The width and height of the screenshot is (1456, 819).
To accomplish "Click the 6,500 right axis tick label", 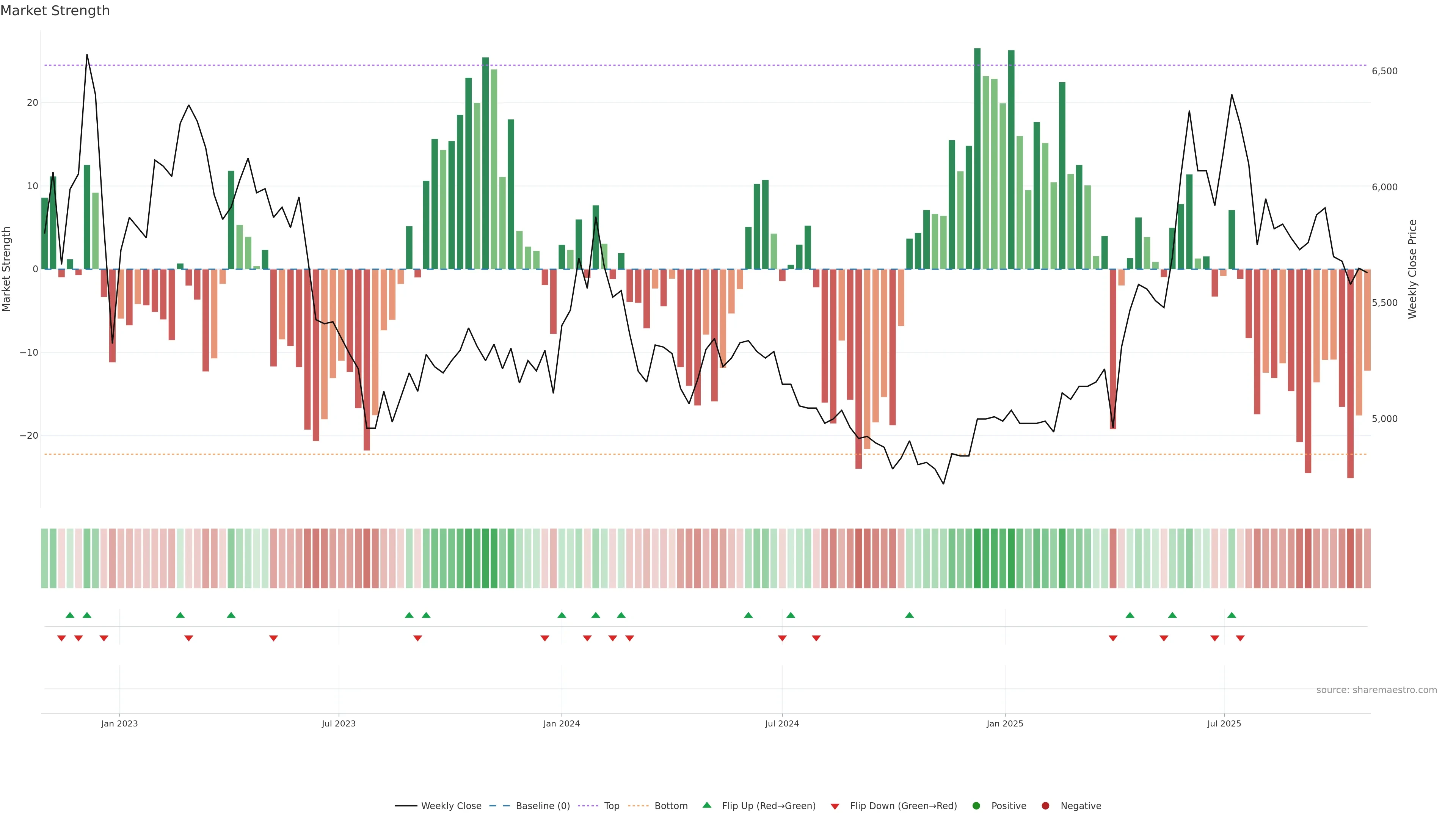I will point(1384,71).
